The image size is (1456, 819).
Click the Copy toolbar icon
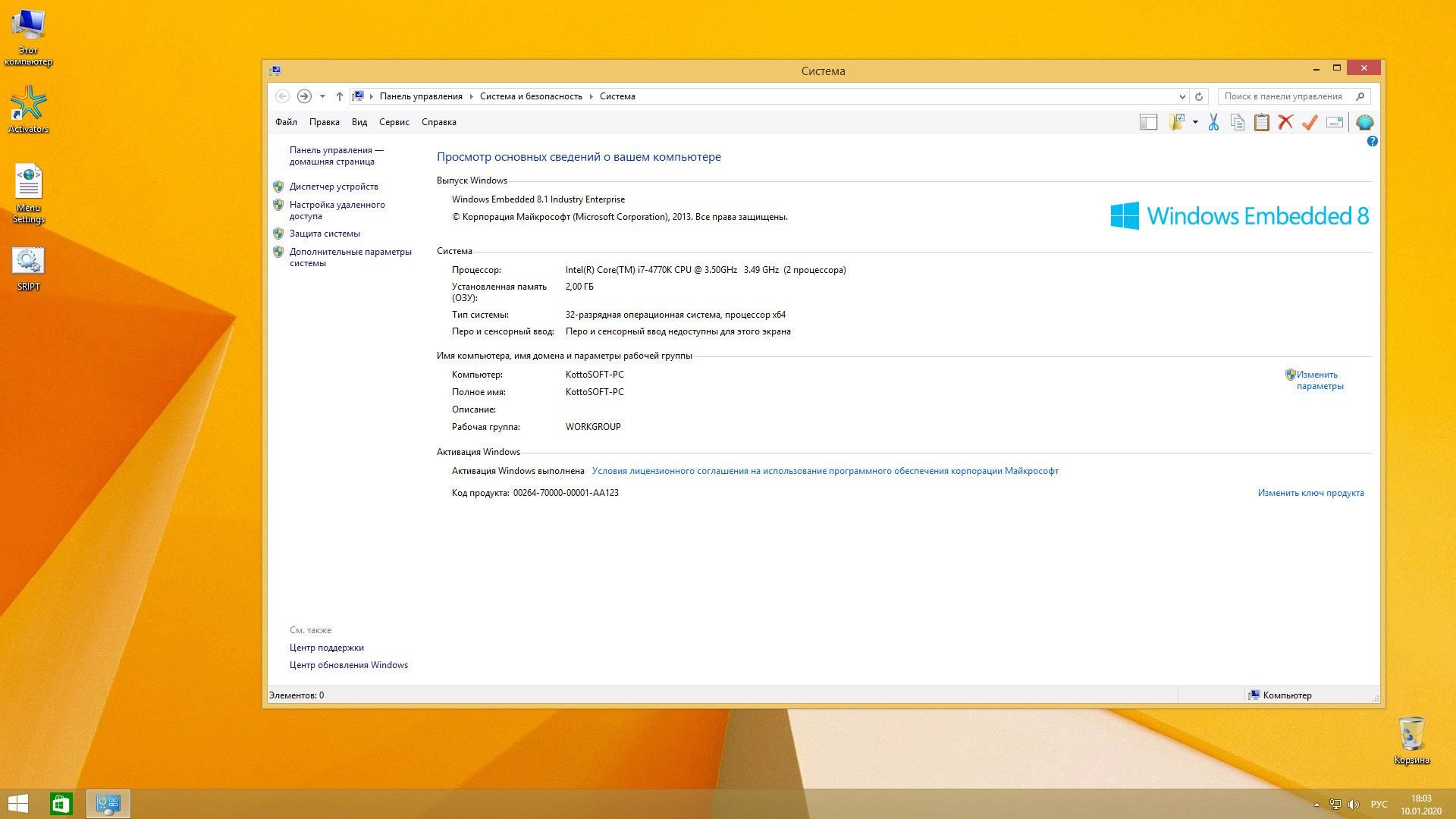[1238, 122]
